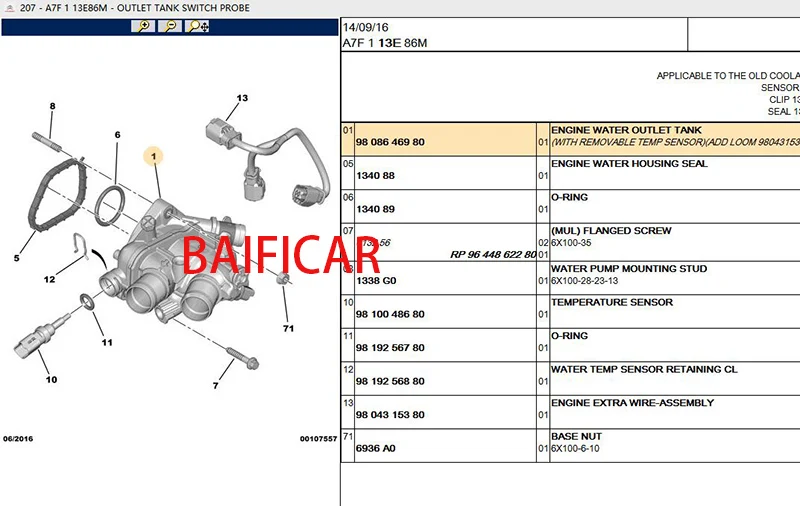The width and height of the screenshot is (800, 506).
Task: Select diagram callout number 8
Action: click(x=53, y=106)
